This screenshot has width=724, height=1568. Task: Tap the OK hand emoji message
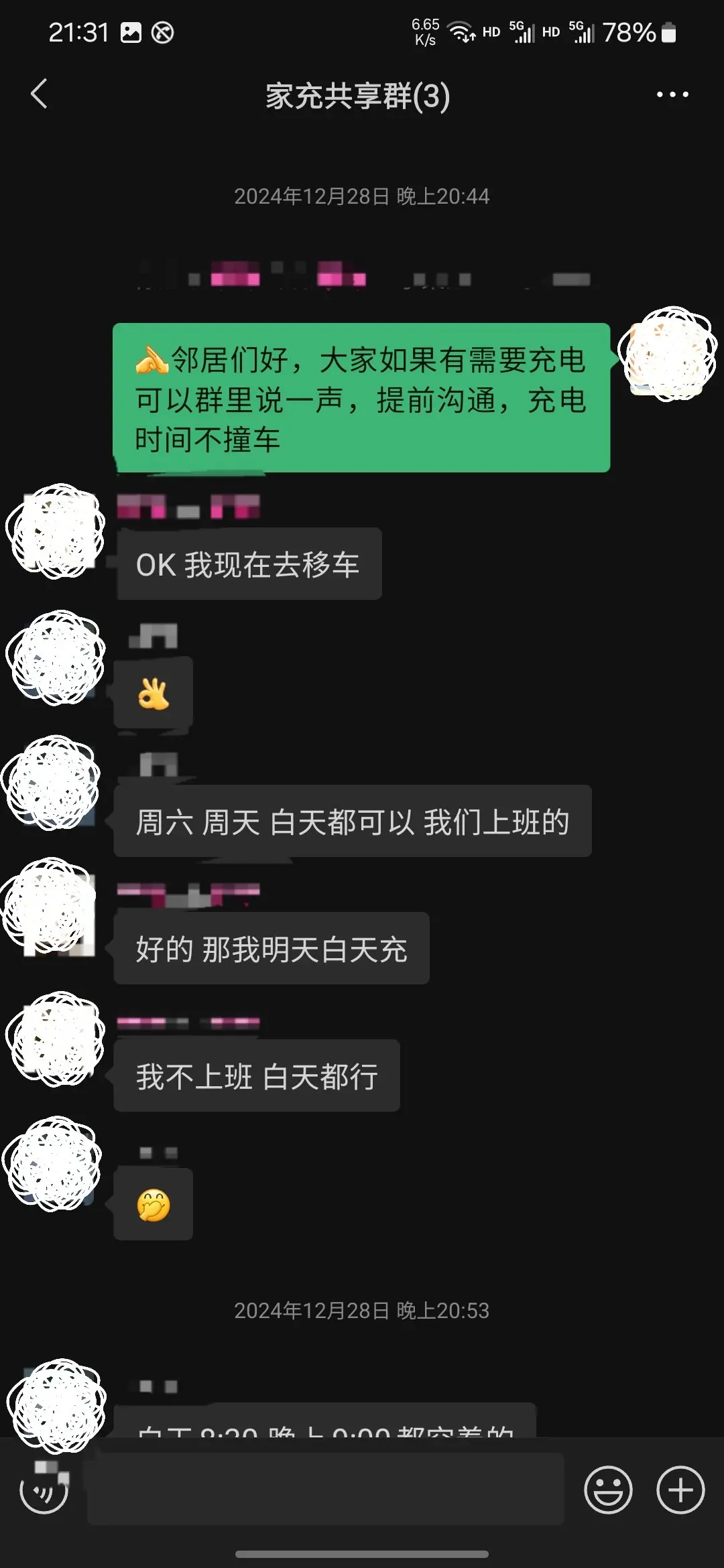click(154, 694)
